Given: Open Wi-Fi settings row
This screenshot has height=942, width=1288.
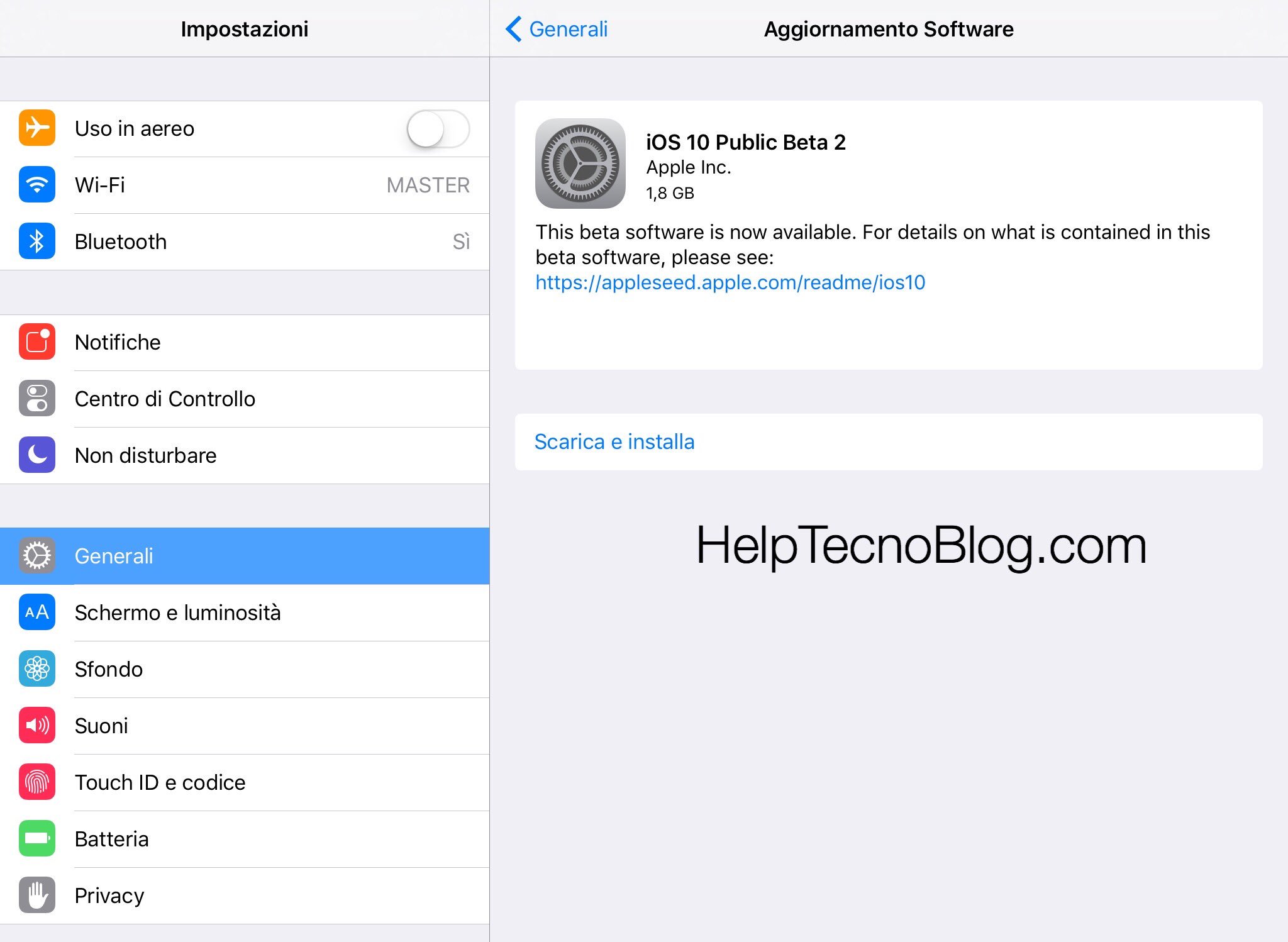Looking at the screenshot, I should pyautogui.click(x=245, y=185).
